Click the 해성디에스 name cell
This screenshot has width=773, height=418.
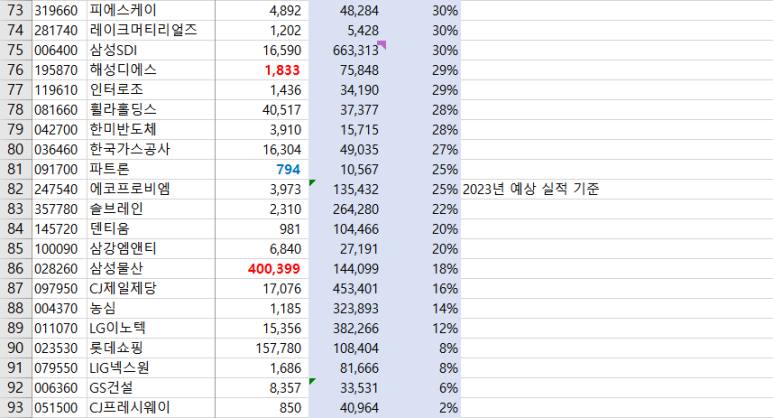tap(151, 70)
